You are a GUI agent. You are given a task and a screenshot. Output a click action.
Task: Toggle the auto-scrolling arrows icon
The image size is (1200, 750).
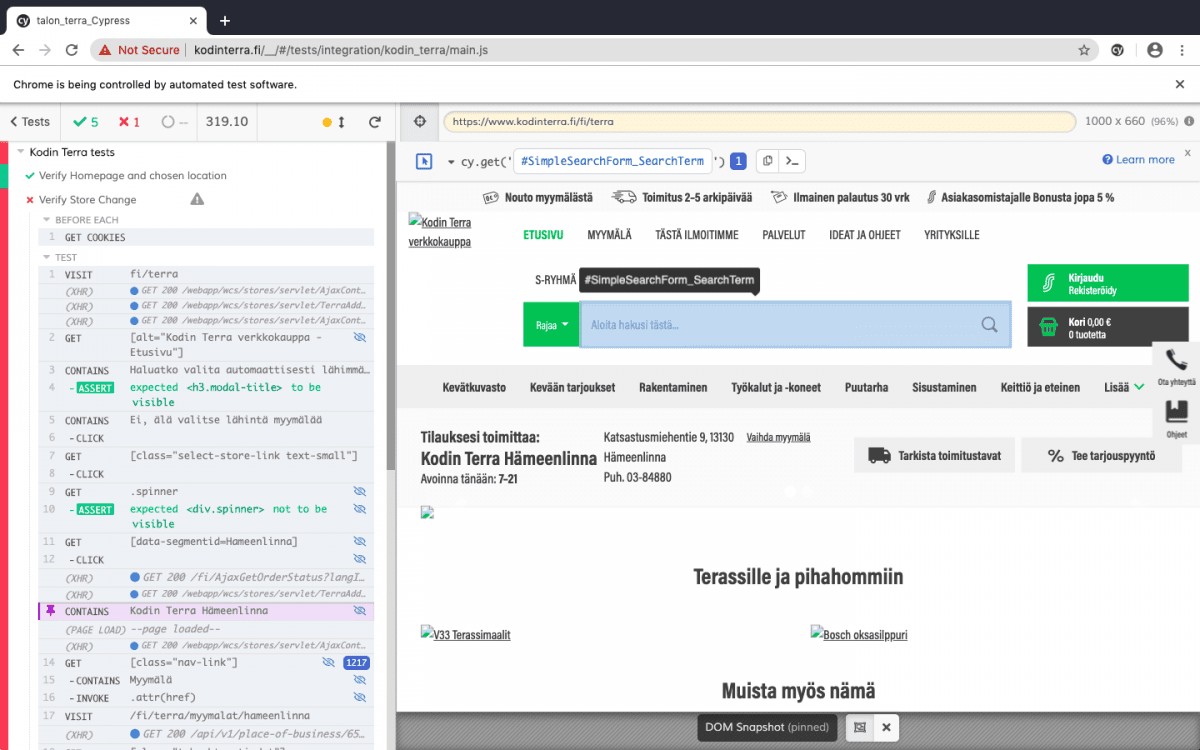click(x=341, y=122)
